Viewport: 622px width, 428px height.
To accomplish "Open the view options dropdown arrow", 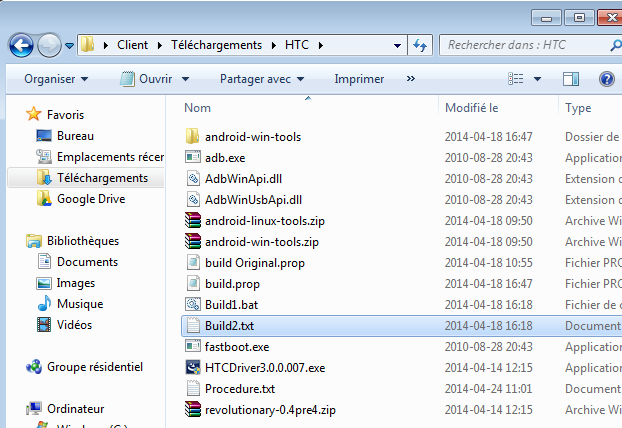I will pos(537,79).
